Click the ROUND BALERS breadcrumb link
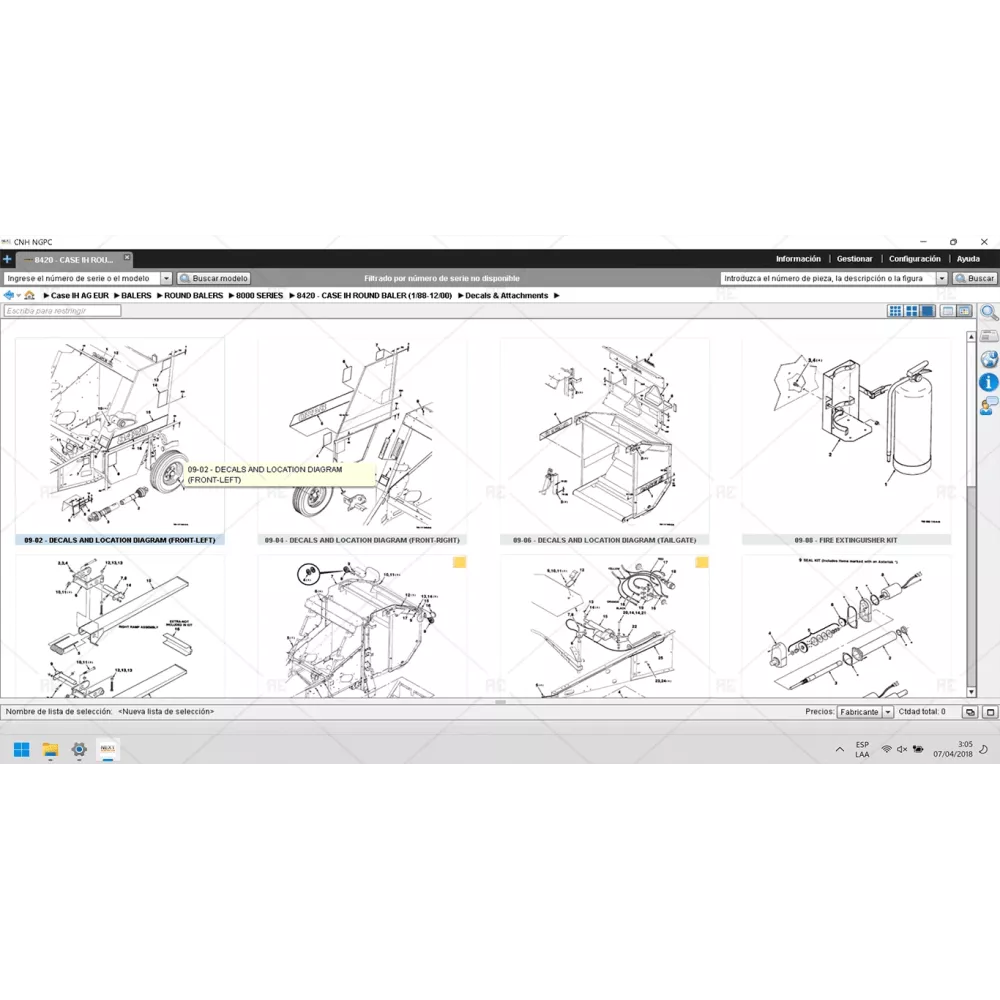 (x=193, y=296)
